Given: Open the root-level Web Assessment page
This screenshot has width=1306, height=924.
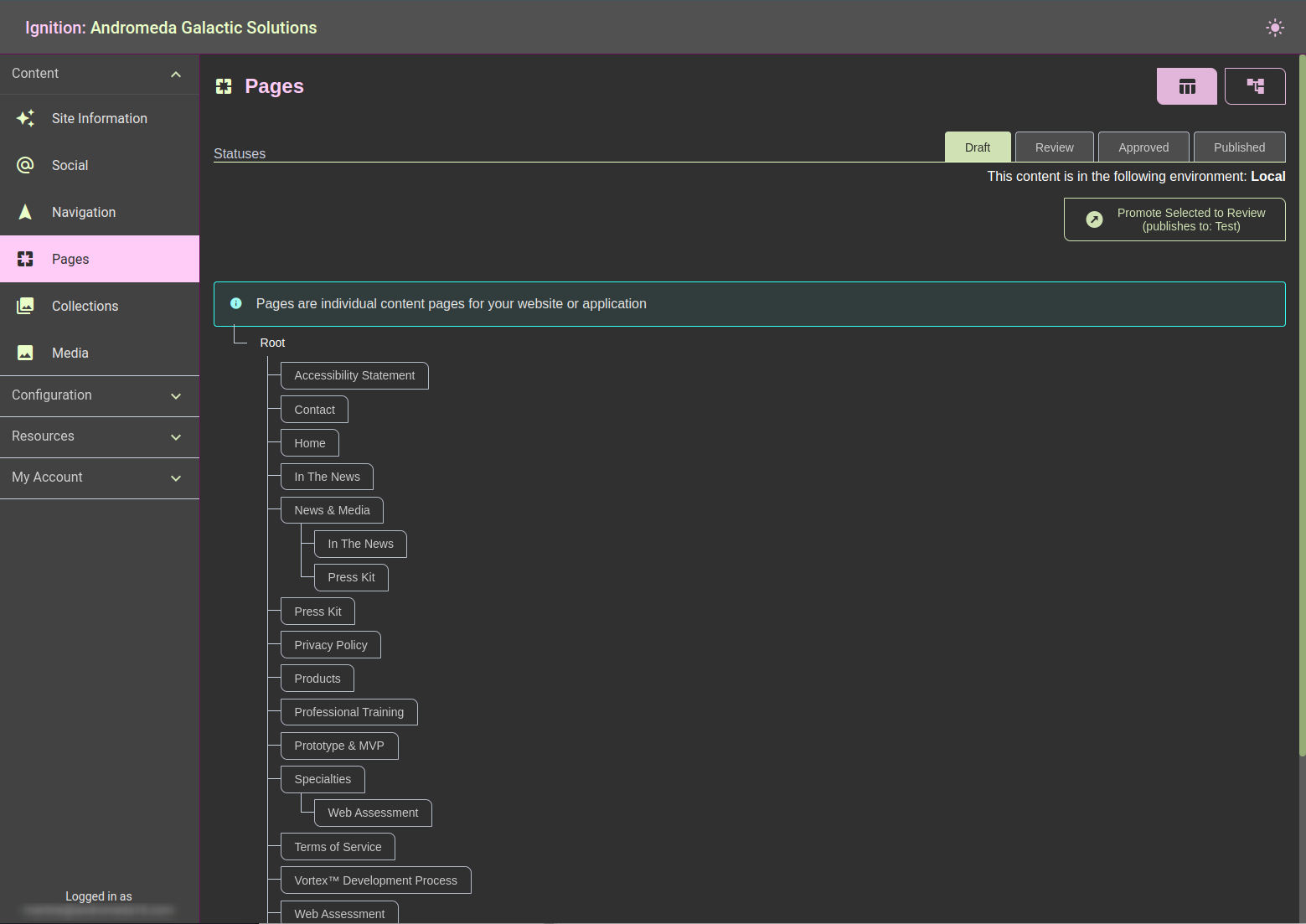Looking at the screenshot, I should pos(339,912).
